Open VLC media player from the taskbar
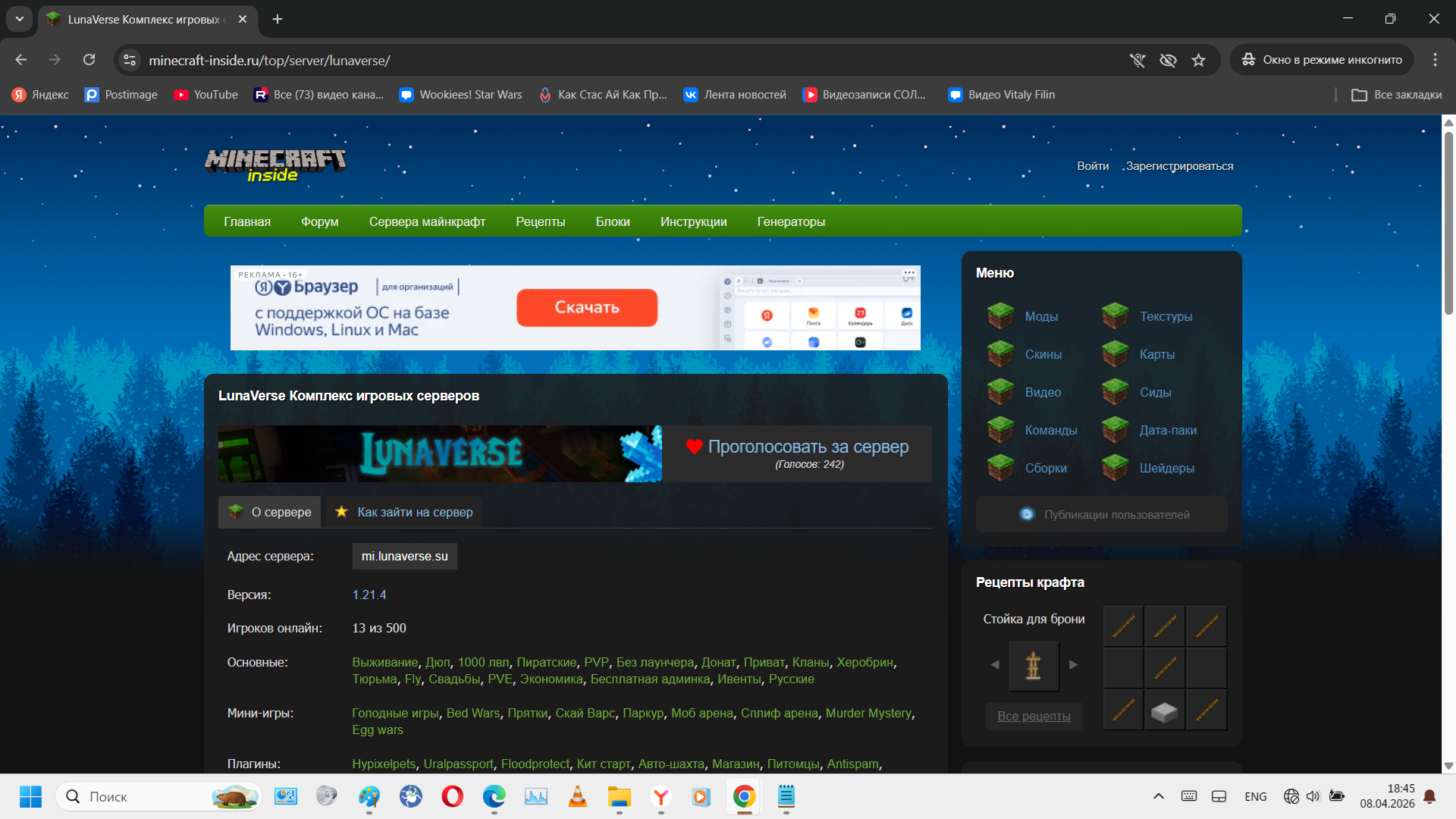The height and width of the screenshot is (819, 1456). coord(577,796)
